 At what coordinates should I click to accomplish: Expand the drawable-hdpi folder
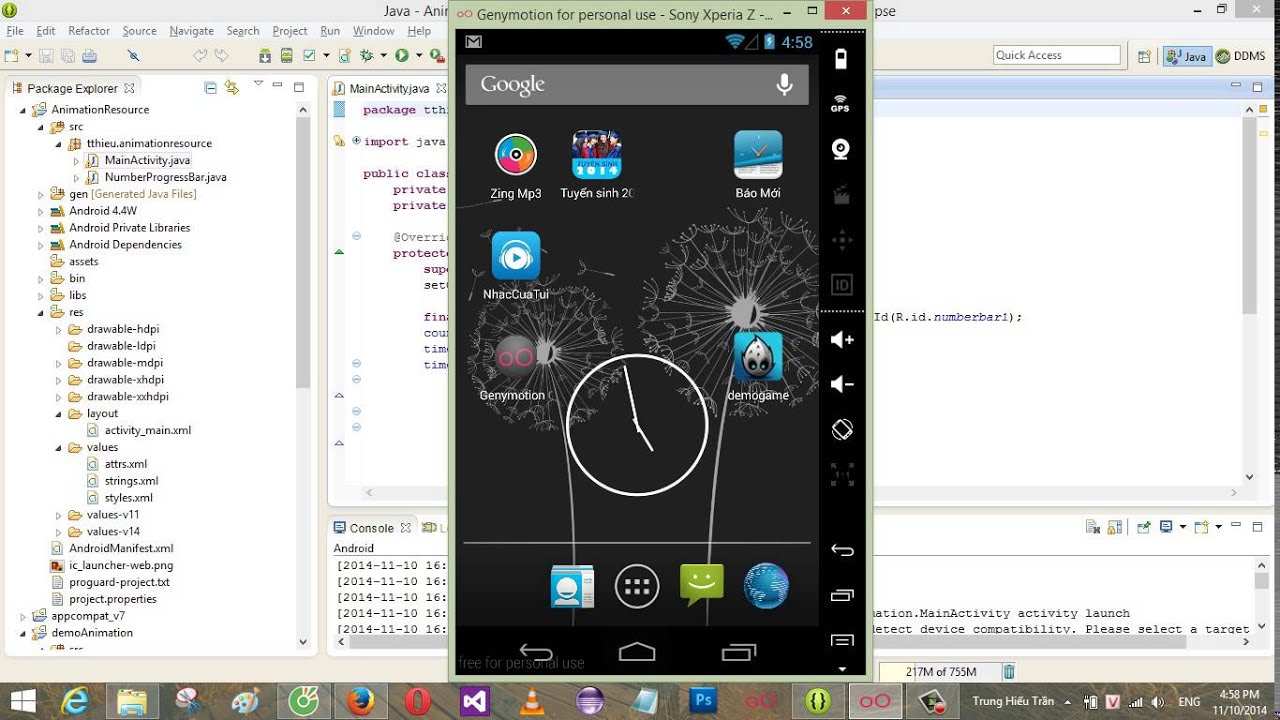pos(58,329)
